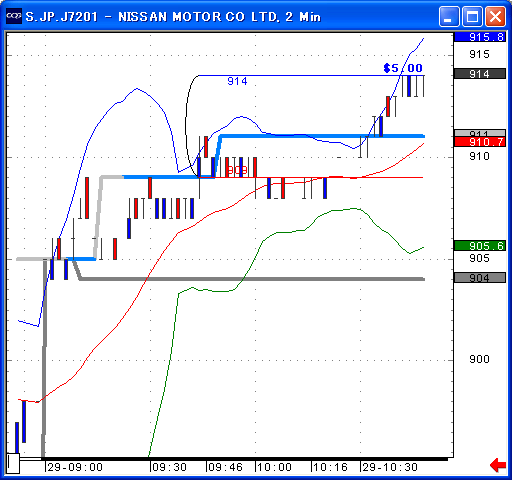The image size is (512, 480).
Task: Click the 915 price axis value
Action: 479,54
